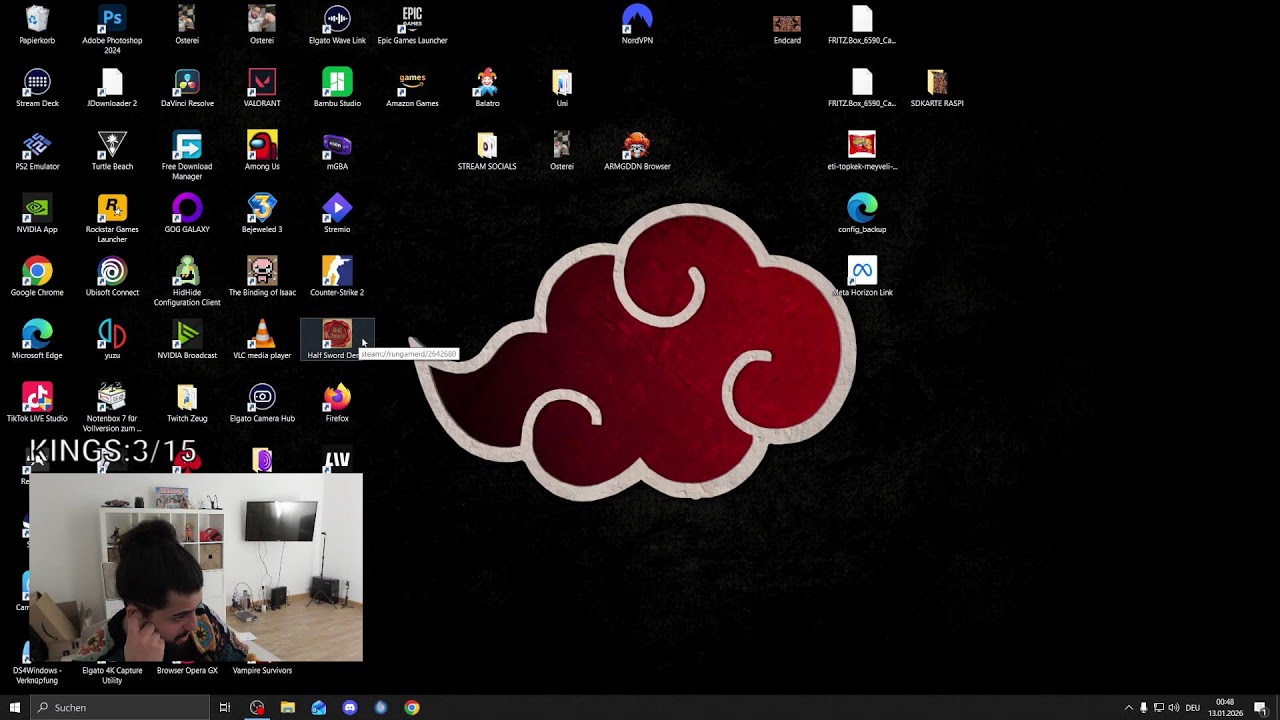
Task: Select The Binding of Isaac icon
Action: pos(262,278)
